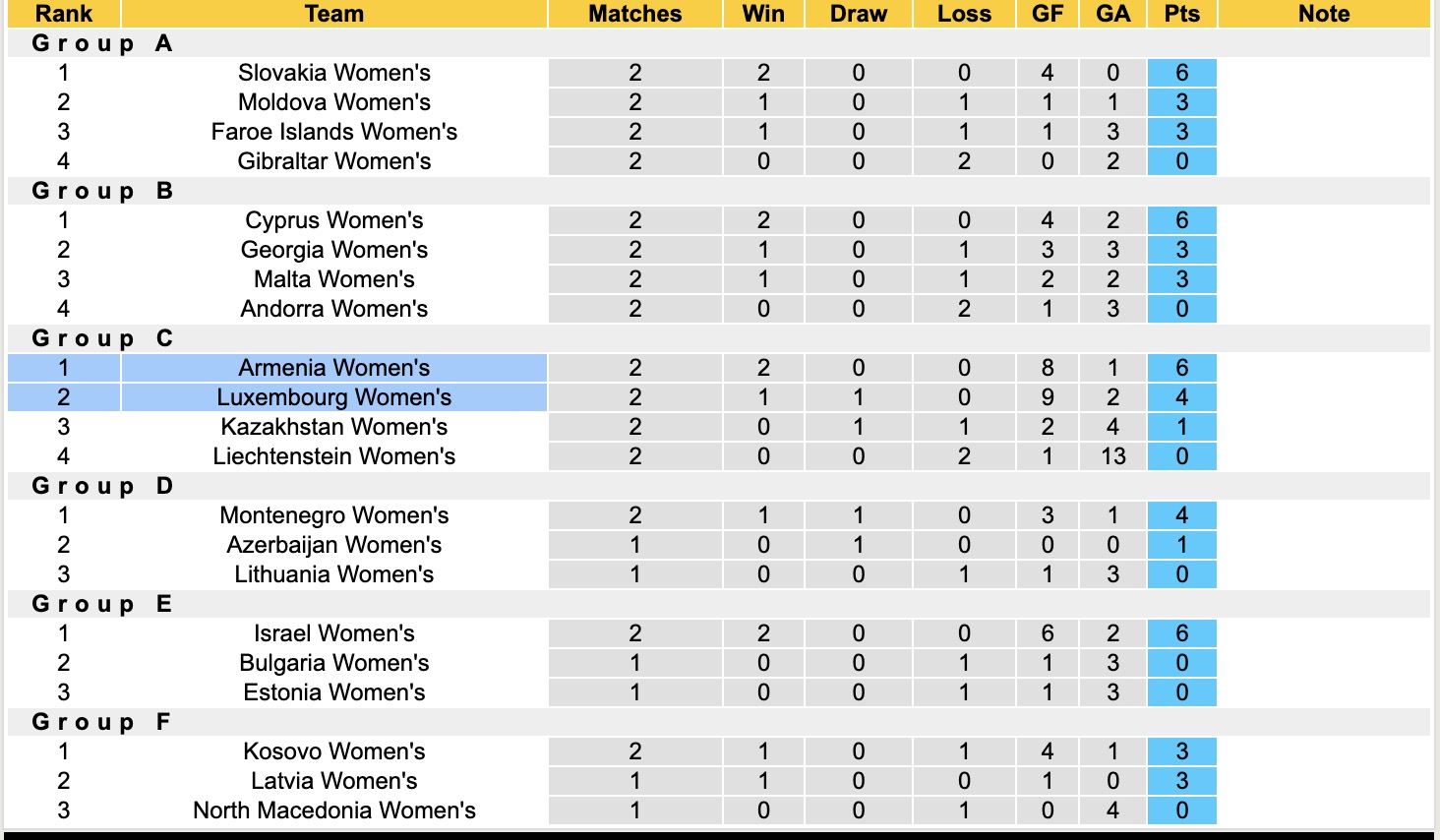The image size is (1440, 840).
Task: Click Liechtenstein Women's goals against value 13
Action: coord(1112,456)
